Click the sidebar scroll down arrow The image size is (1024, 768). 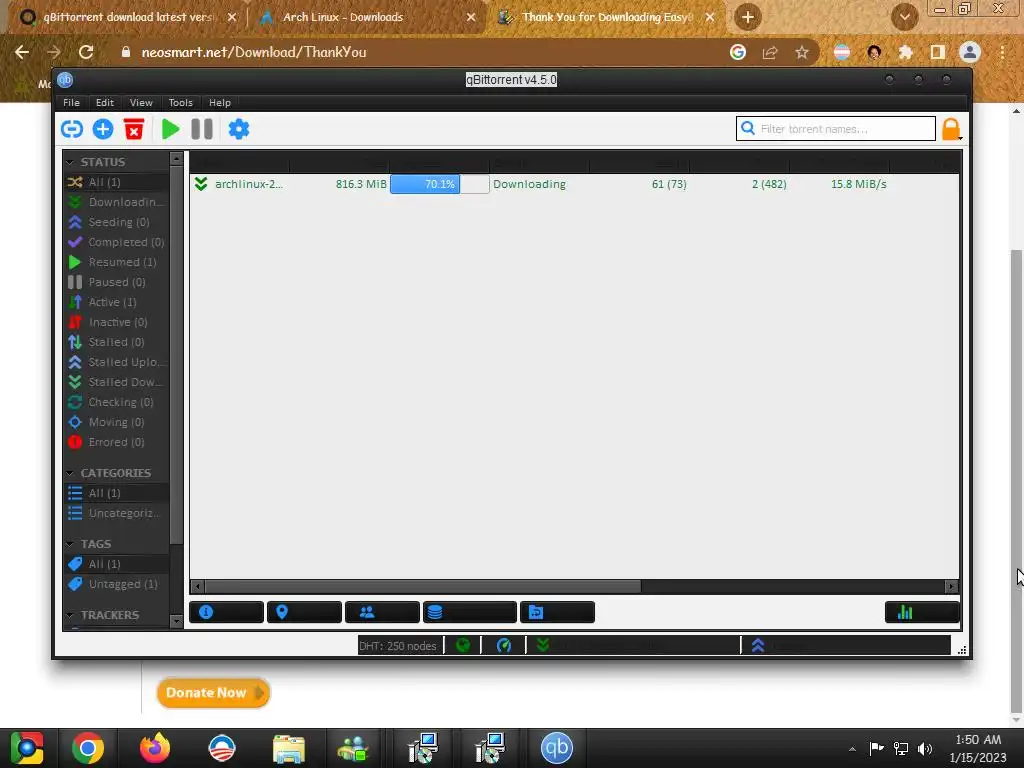(x=176, y=621)
